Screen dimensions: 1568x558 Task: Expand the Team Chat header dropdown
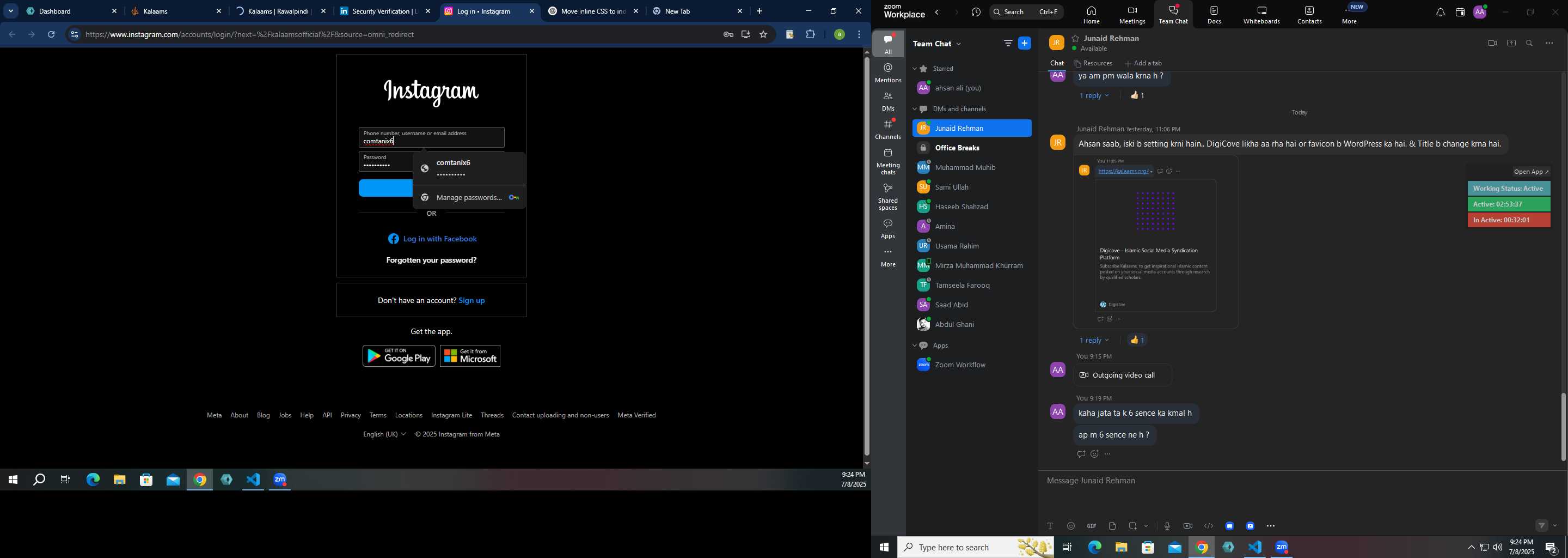click(959, 44)
